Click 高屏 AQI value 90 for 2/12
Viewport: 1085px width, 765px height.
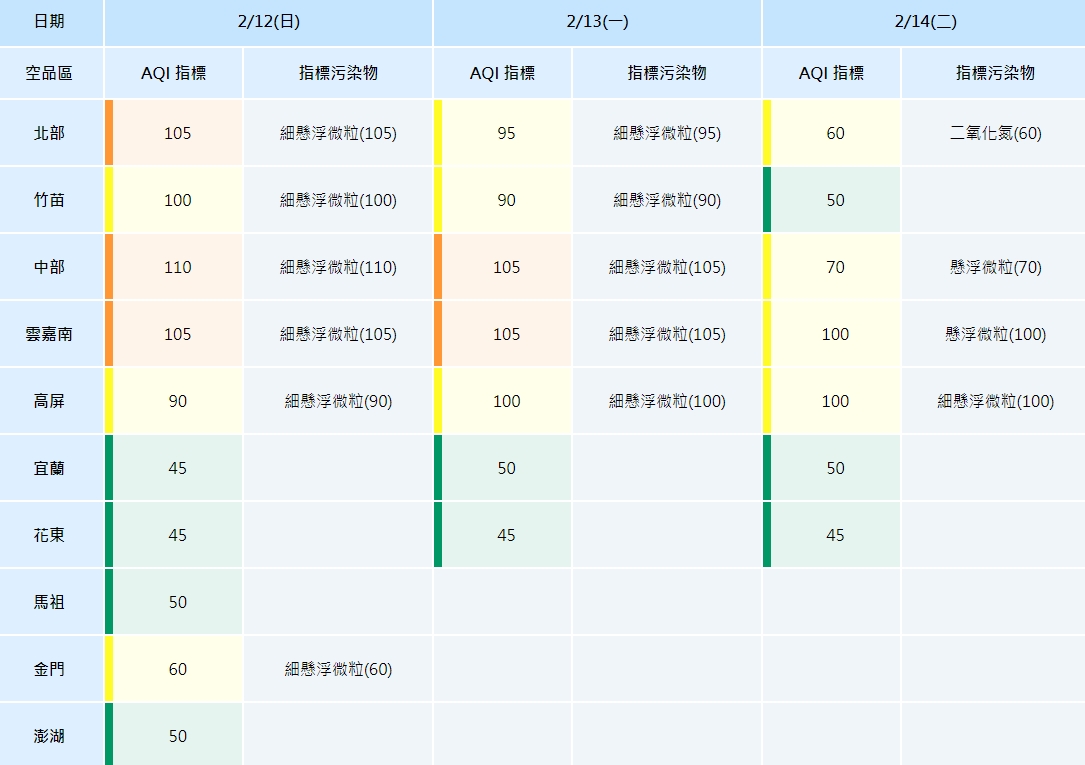tap(177, 401)
